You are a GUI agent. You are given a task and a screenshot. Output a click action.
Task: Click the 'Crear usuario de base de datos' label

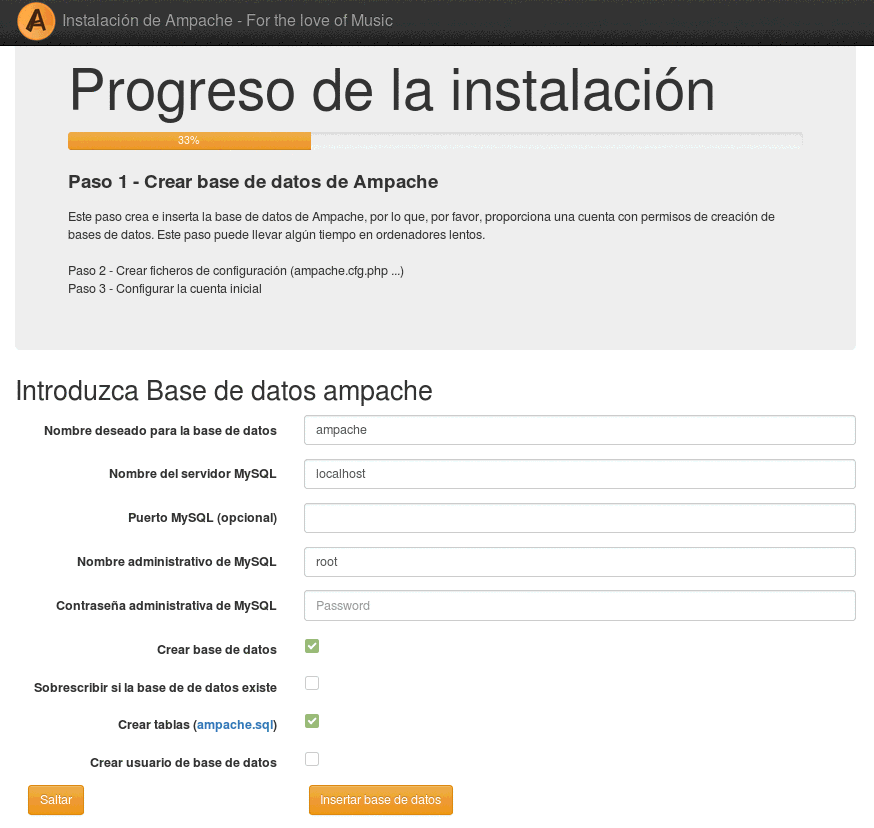tap(183, 763)
